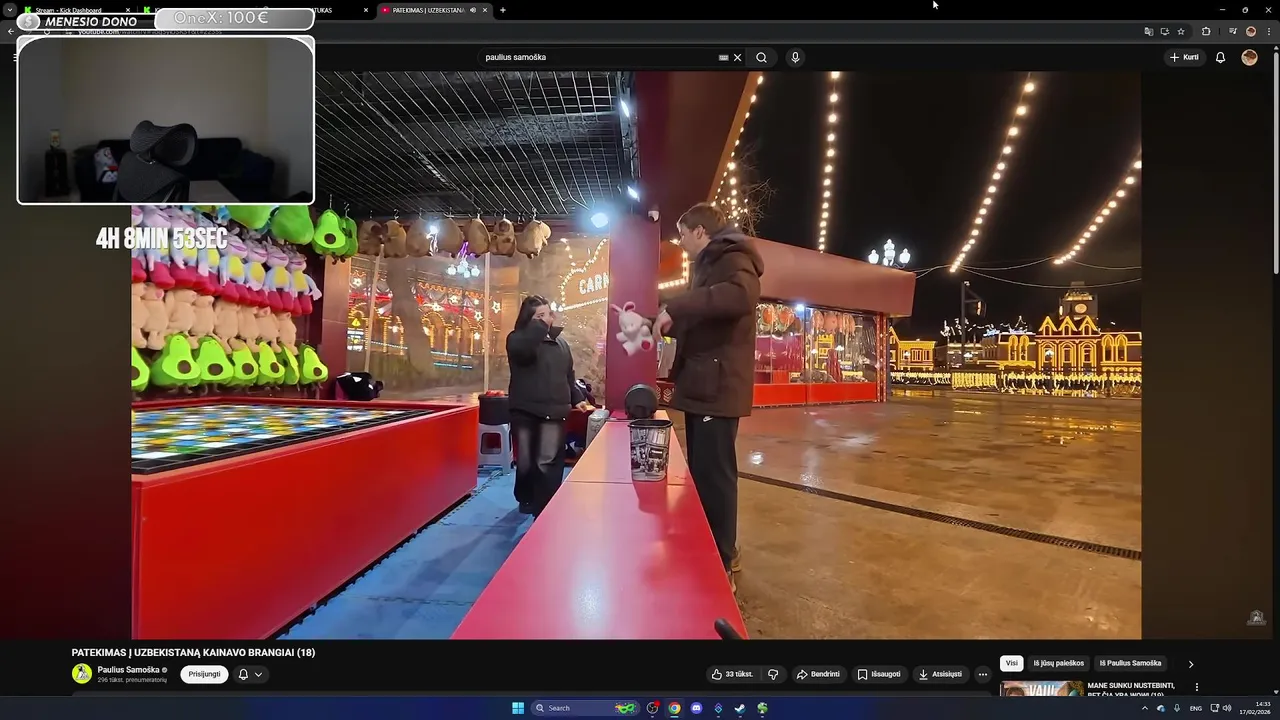Open Steam from the taskbar
The image size is (1280, 720).
[740, 708]
